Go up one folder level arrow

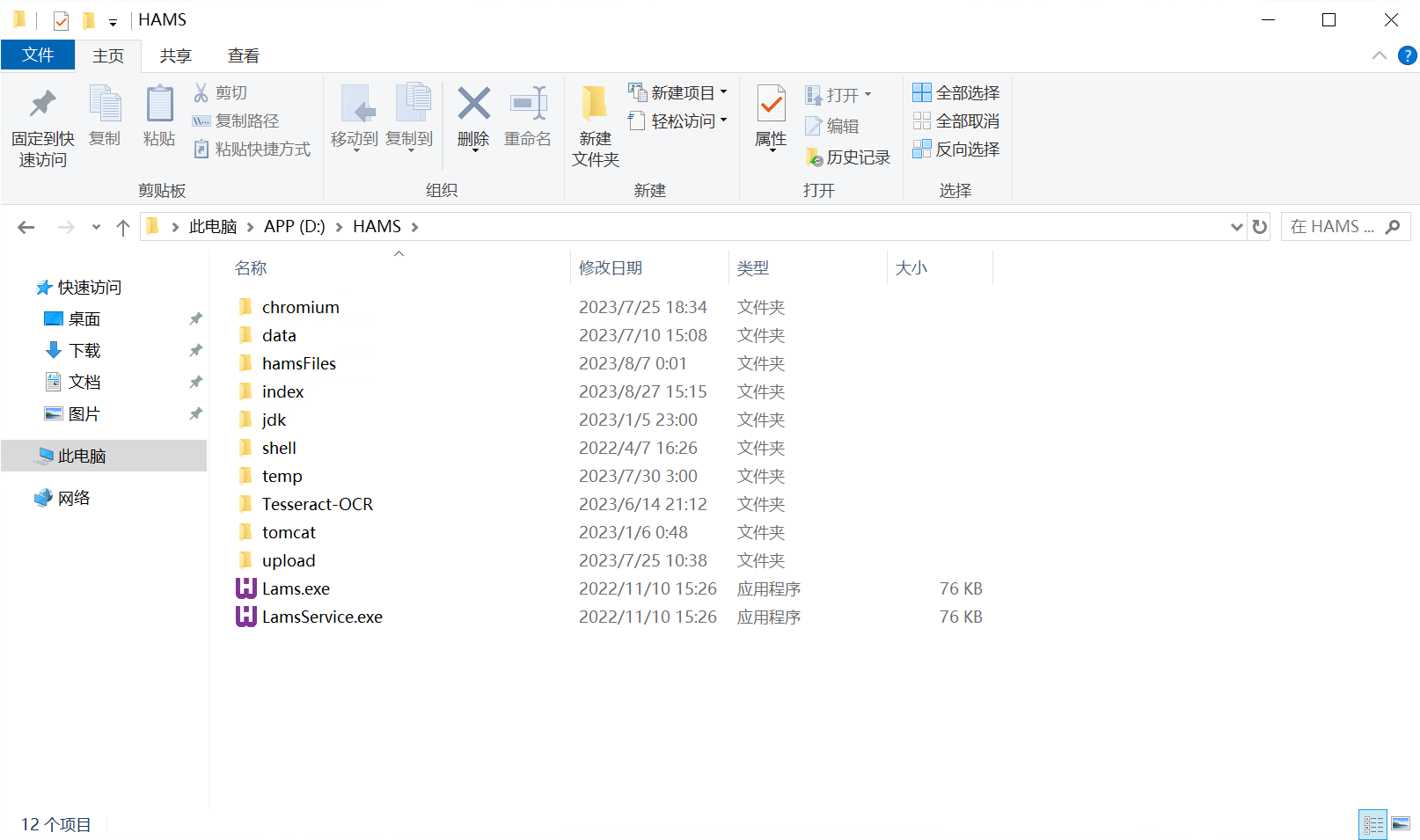123,228
